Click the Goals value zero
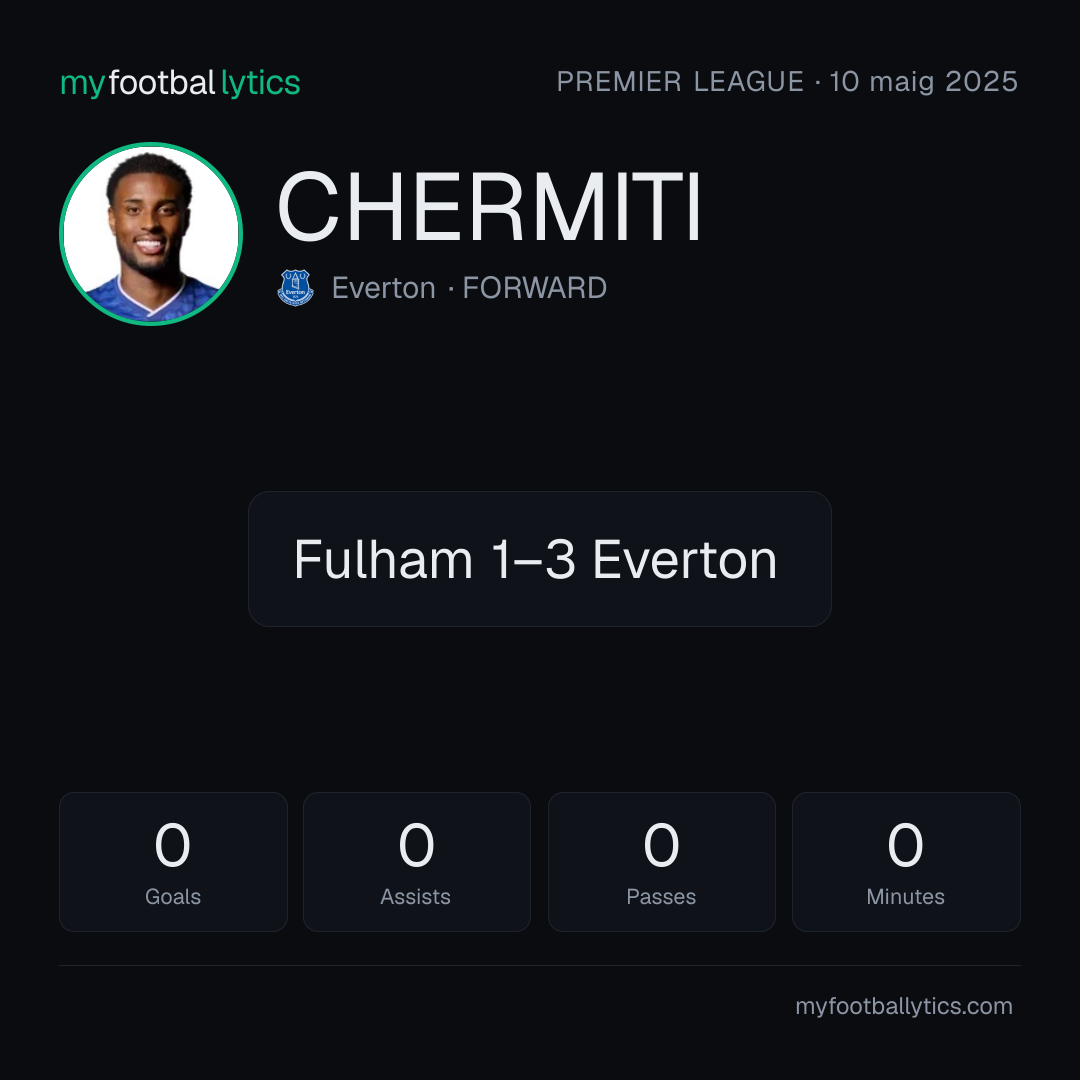Image resolution: width=1080 pixels, height=1080 pixels. [172, 845]
